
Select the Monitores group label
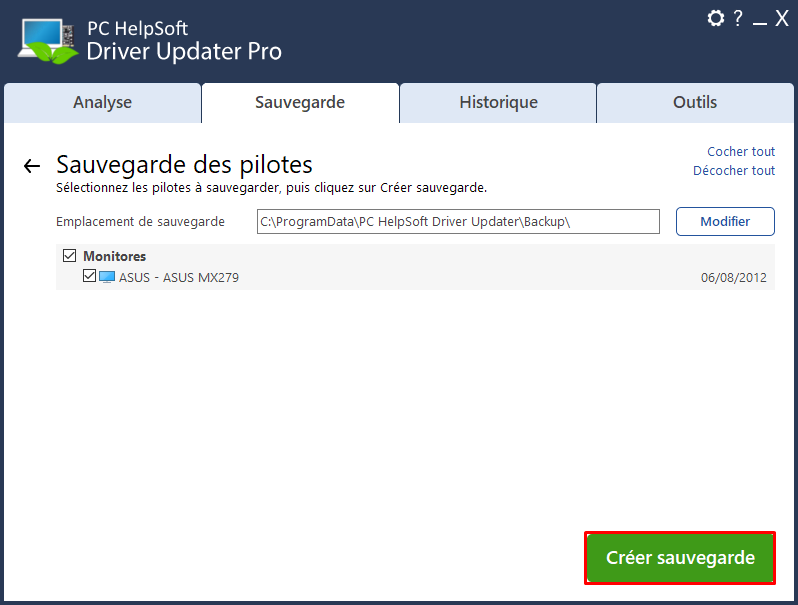click(x=115, y=256)
